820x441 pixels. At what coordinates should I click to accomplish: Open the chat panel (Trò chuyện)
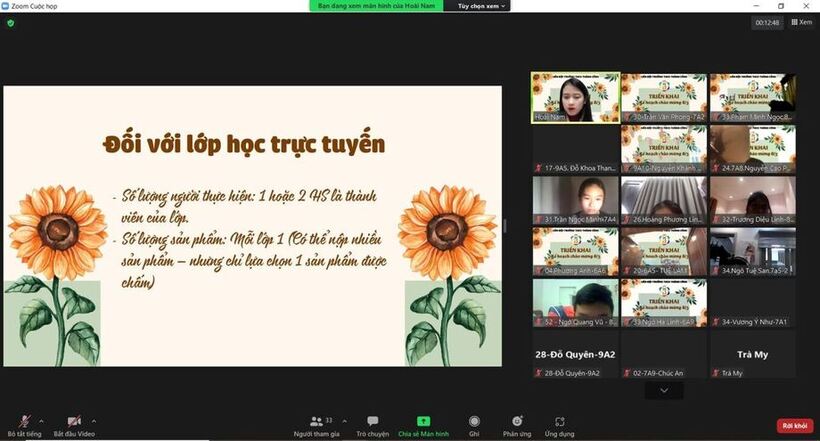(x=372, y=422)
